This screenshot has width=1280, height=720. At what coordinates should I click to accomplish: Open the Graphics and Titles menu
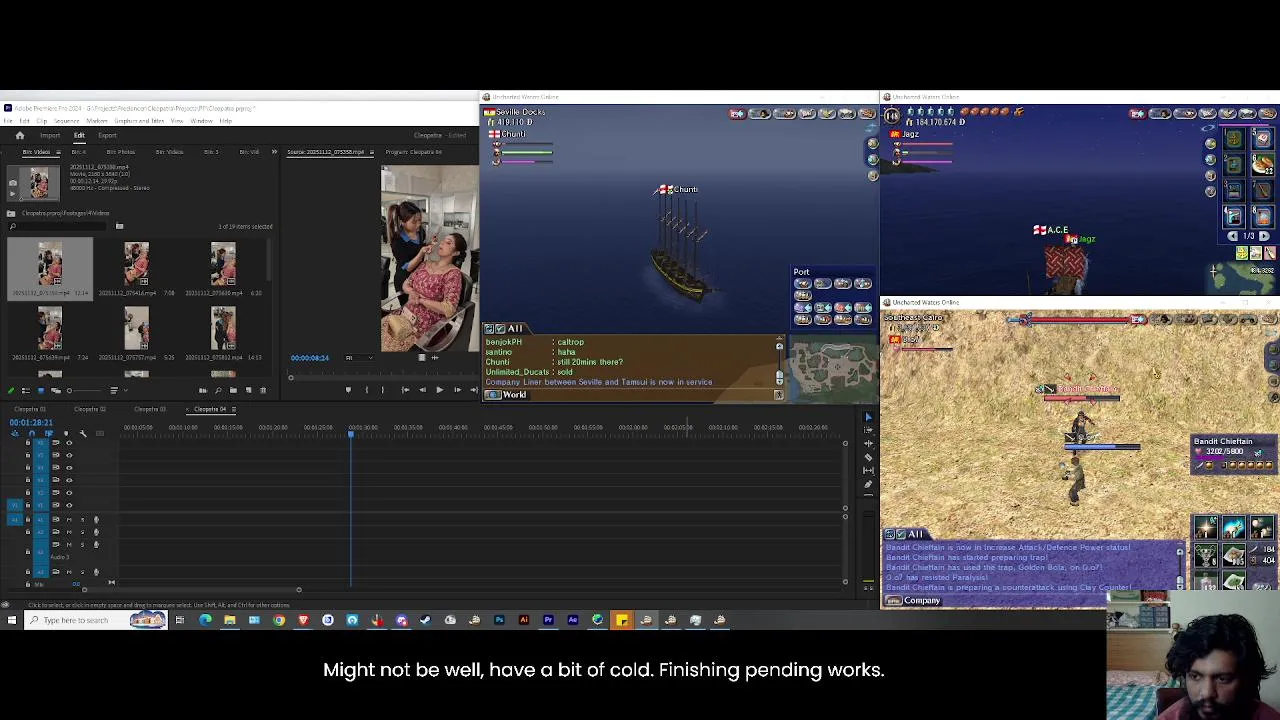click(x=139, y=121)
